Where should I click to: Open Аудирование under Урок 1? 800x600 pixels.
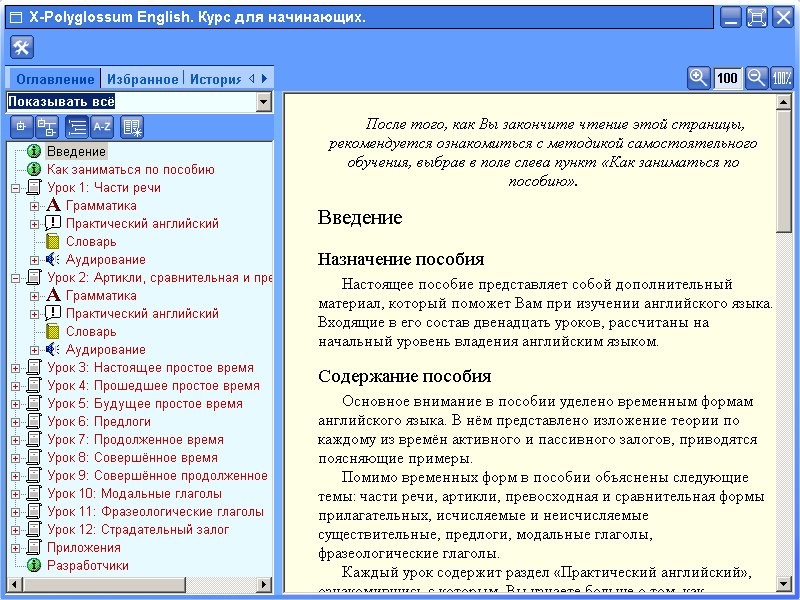pyautogui.click(x=106, y=259)
